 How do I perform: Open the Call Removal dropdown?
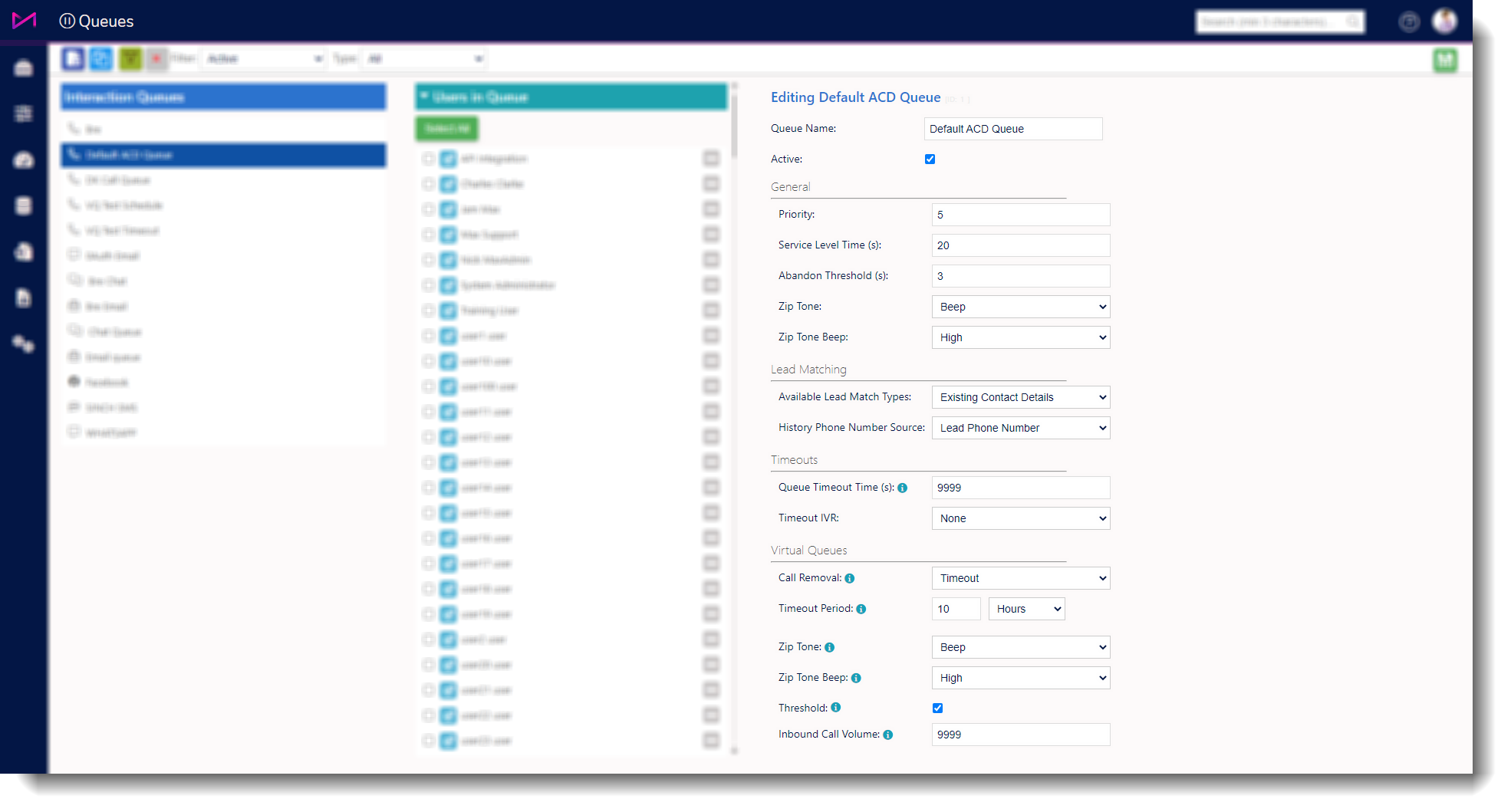[x=1021, y=578]
